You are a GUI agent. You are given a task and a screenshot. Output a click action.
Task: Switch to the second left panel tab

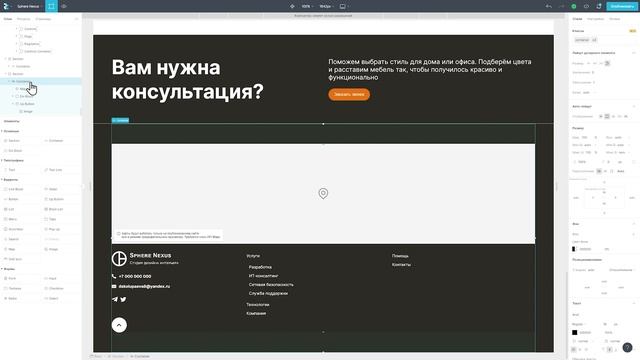pos(24,19)
